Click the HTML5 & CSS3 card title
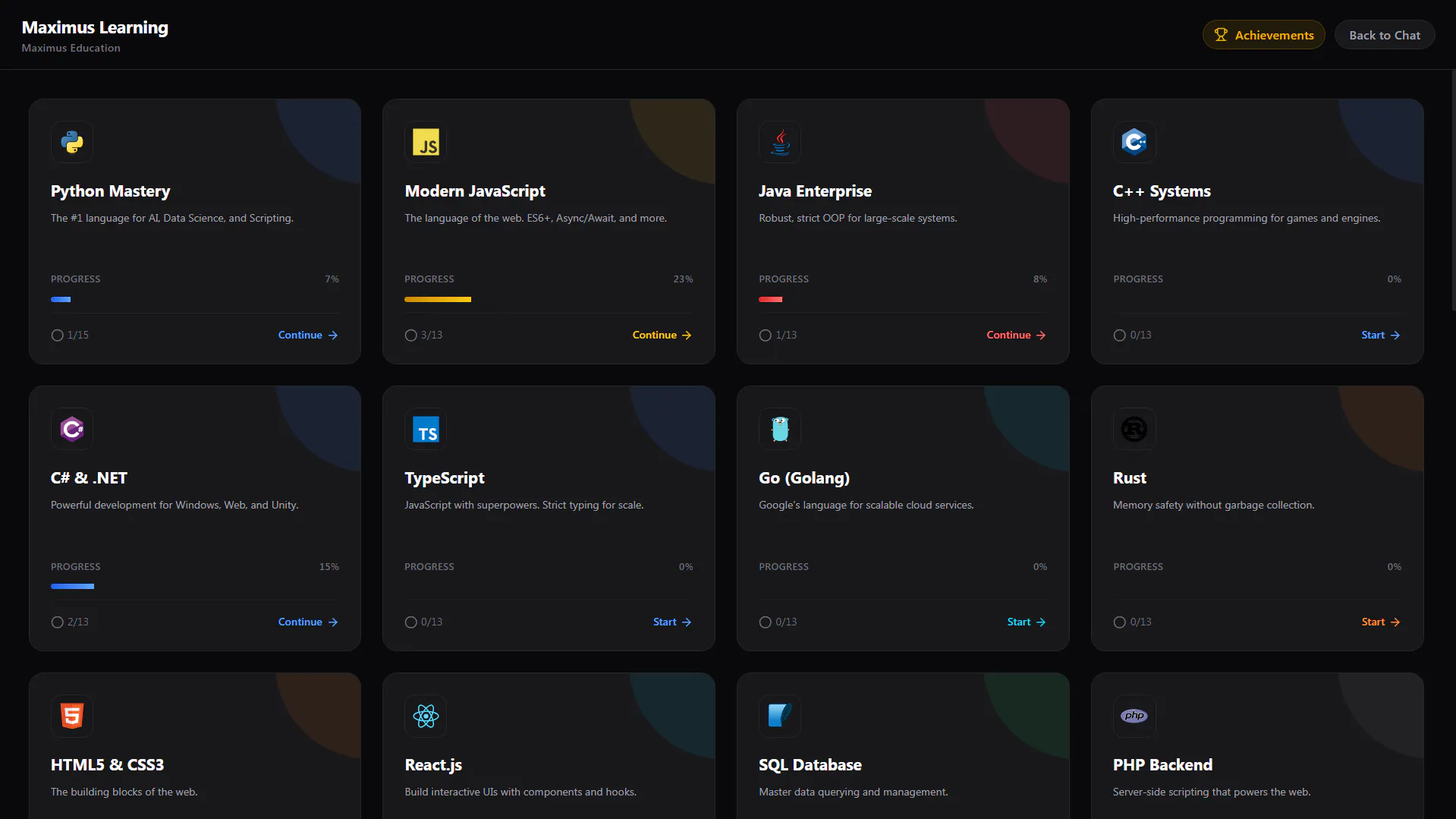The image size is (1456, 819). tap(107, 765)
